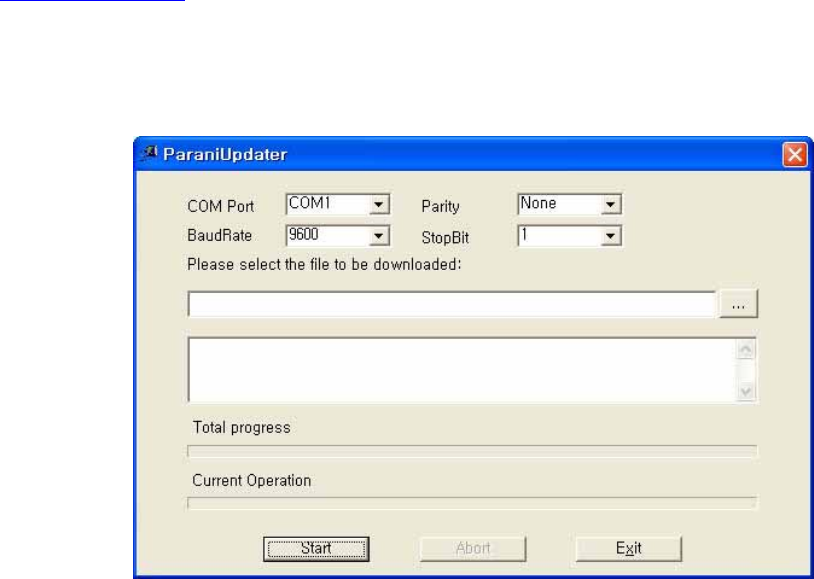Image resolution: width=814 pixels, height=579 pixels.
Task: Click the Total progress bar
Action: click(472, 451)
